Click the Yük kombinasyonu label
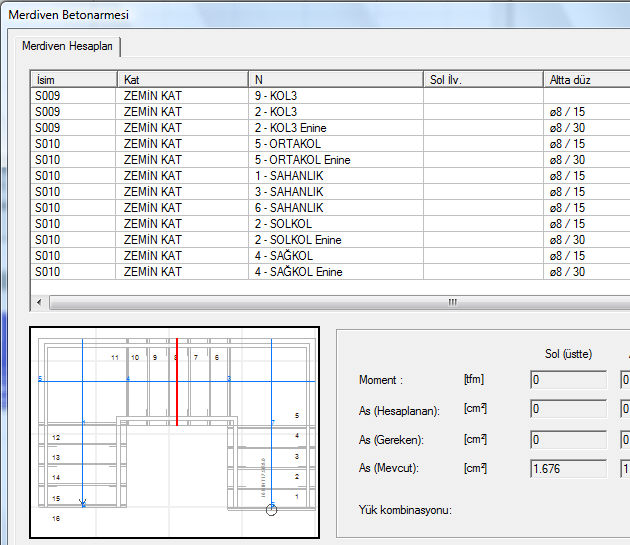 tap(405, 510)
